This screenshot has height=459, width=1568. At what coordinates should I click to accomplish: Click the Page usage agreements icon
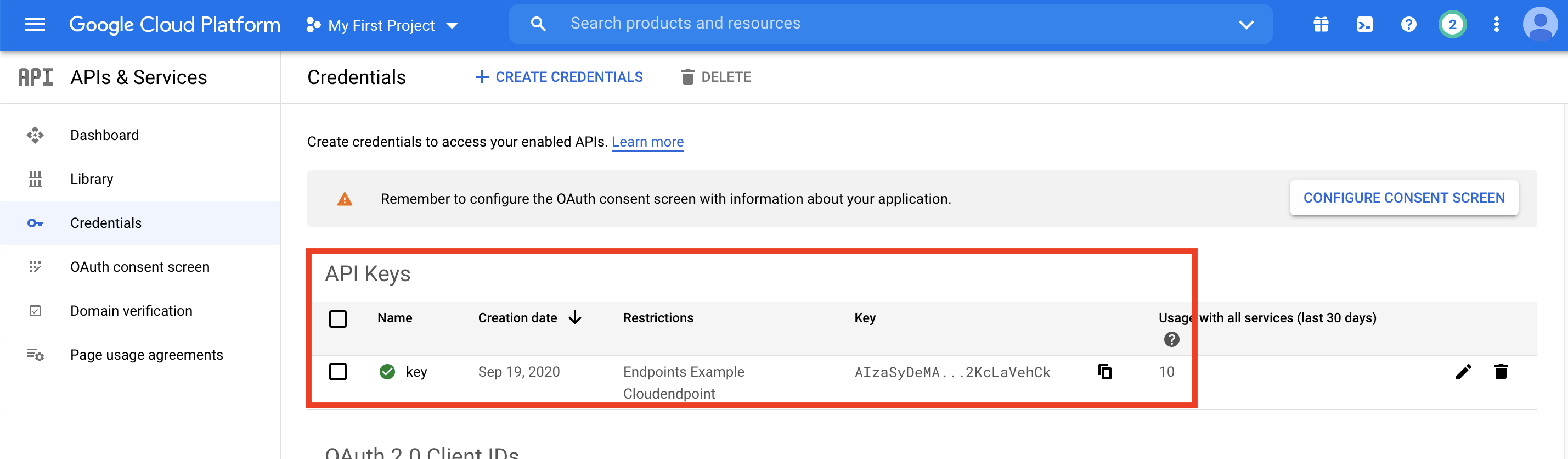(x=35, y=354)
